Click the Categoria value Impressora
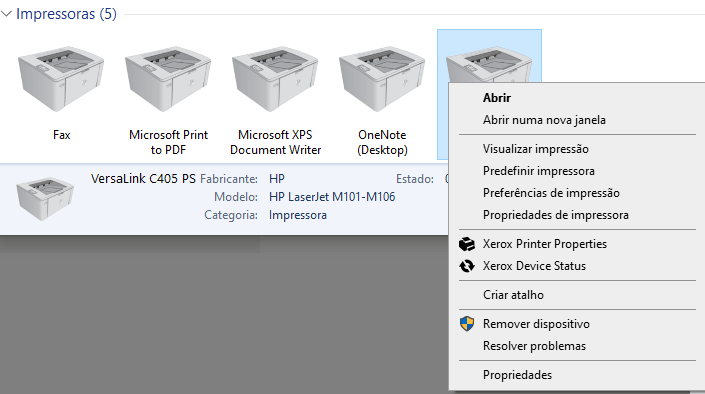 point(298,215)
